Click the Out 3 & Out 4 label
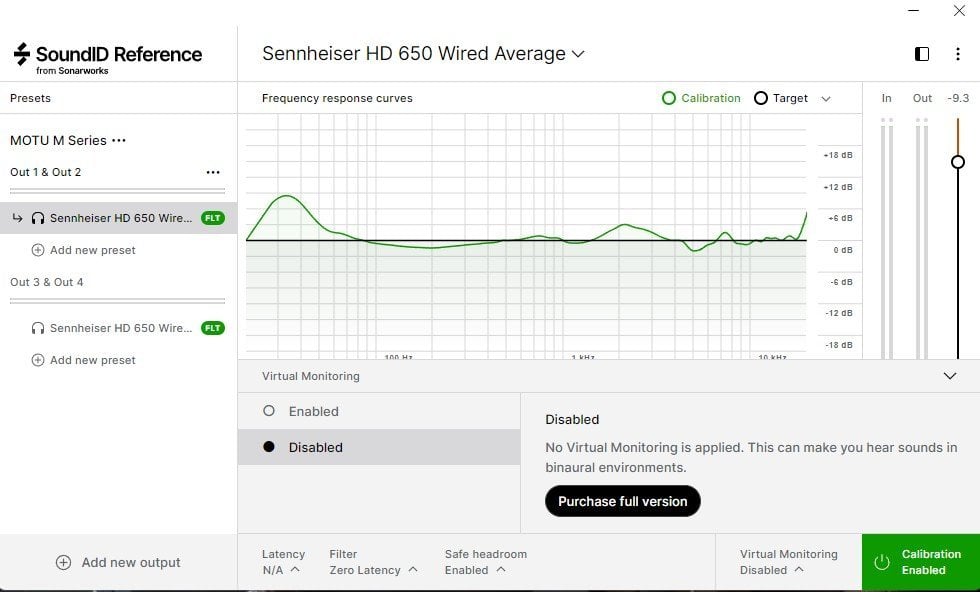980x592 pixels. 47,283
